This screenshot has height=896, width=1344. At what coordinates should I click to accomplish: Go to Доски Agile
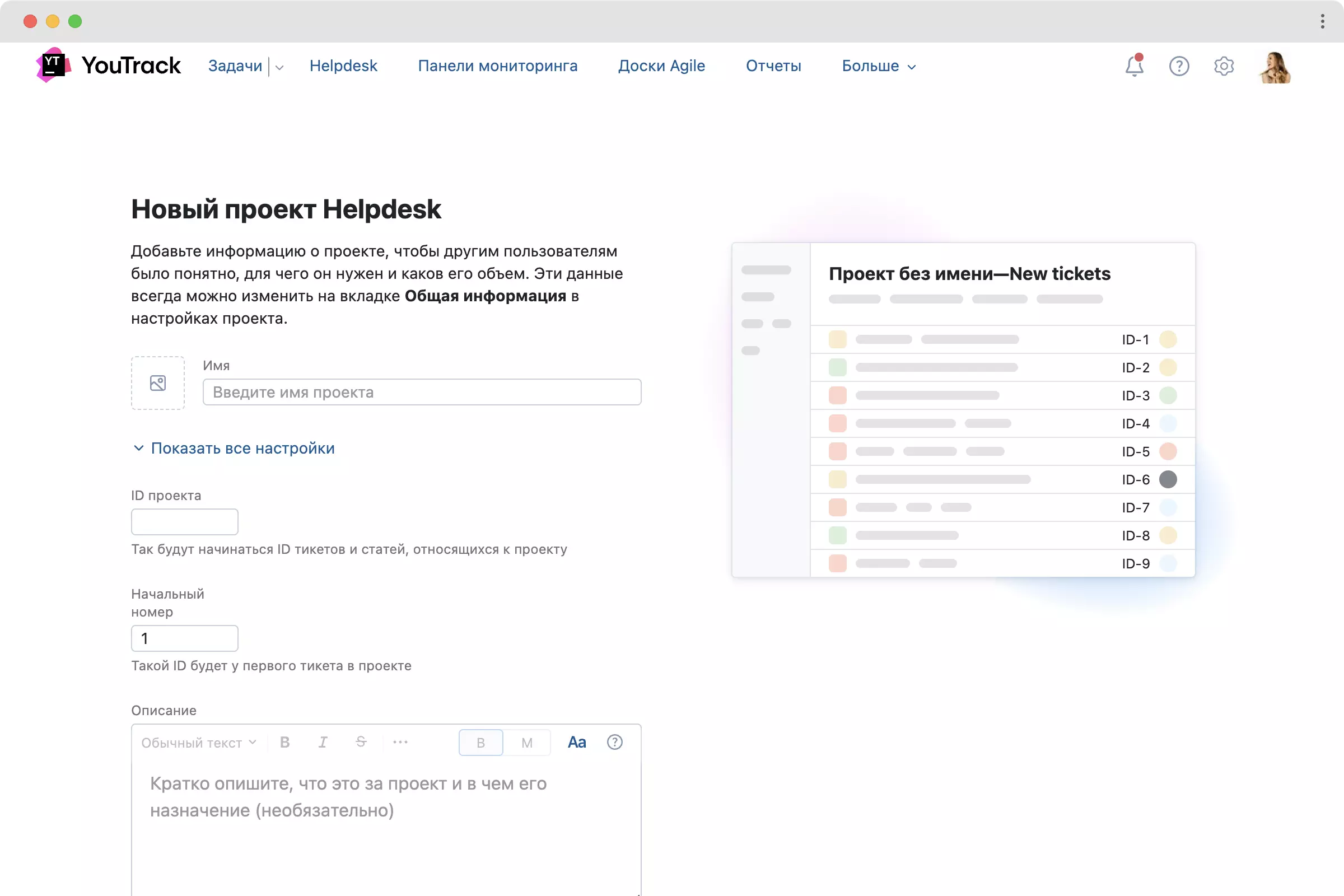[x=661, y=66]
